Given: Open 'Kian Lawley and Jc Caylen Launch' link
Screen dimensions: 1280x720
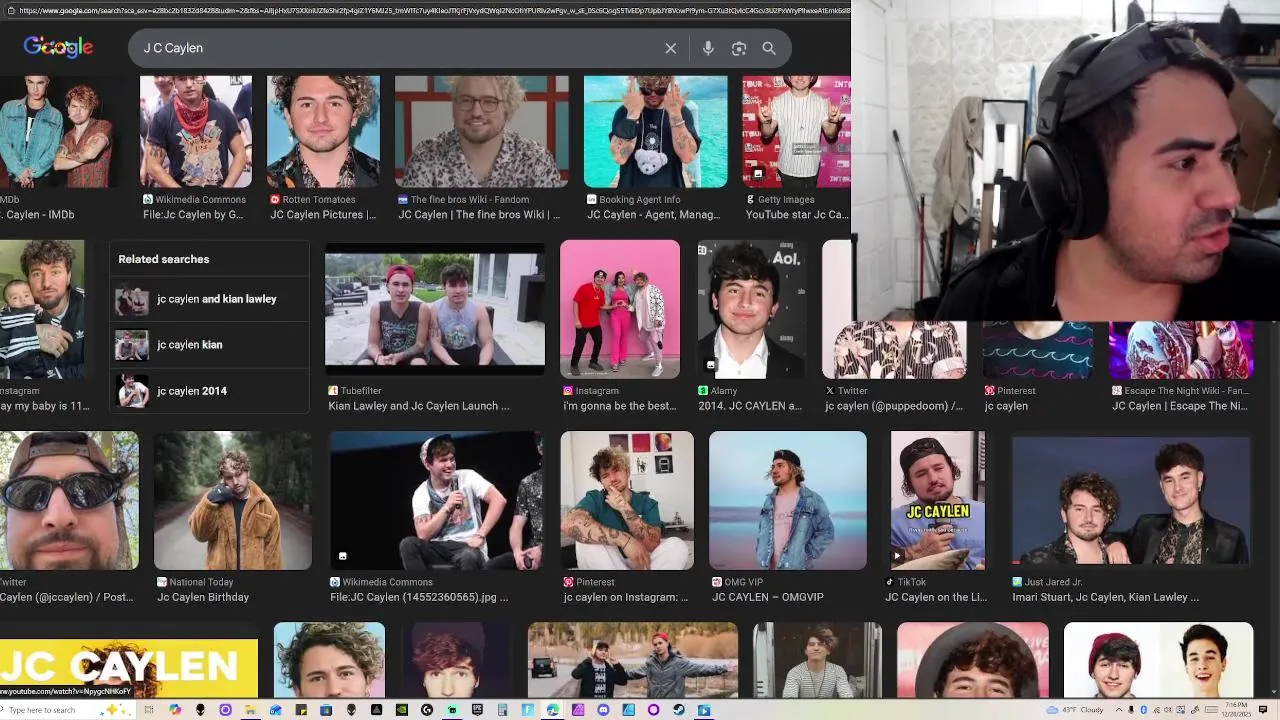Looking at the screenshot, I should coord(419,406).
